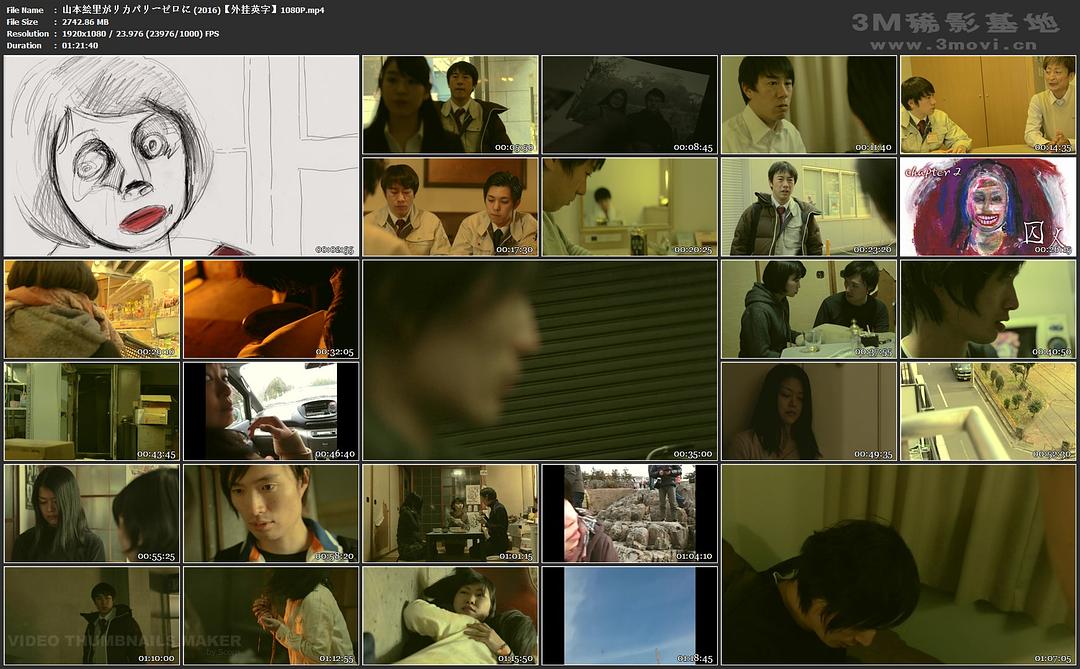Select the car interior thumbnail at 00:46:40
This screenshot has width=1080, height=669.
pos(270,411)
